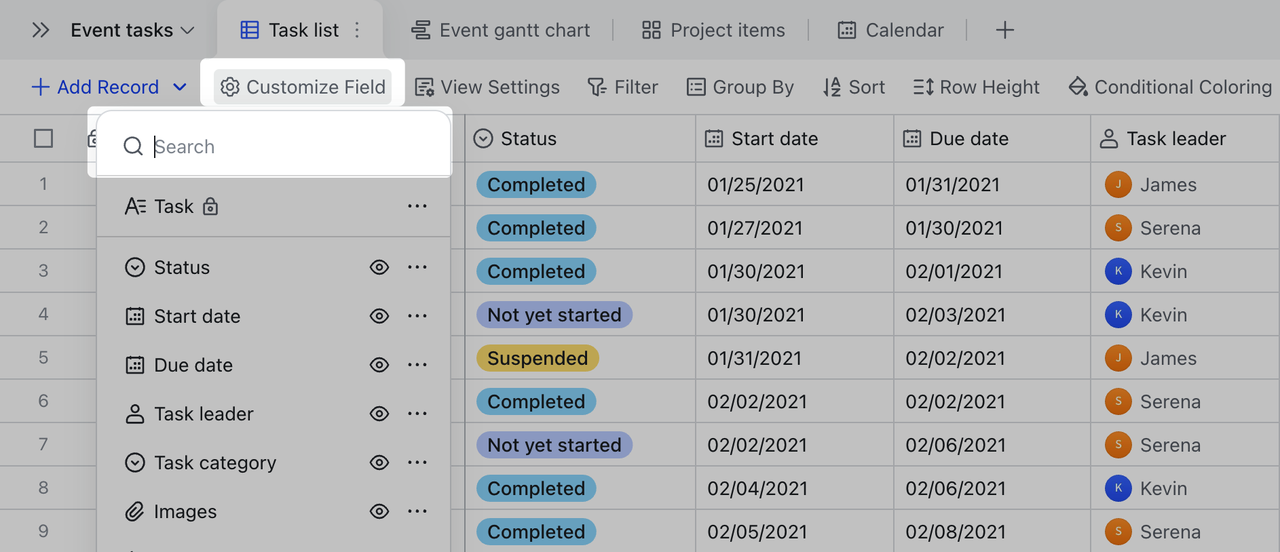Open the Filter options
1280x552 pixels.
(622, 87)
